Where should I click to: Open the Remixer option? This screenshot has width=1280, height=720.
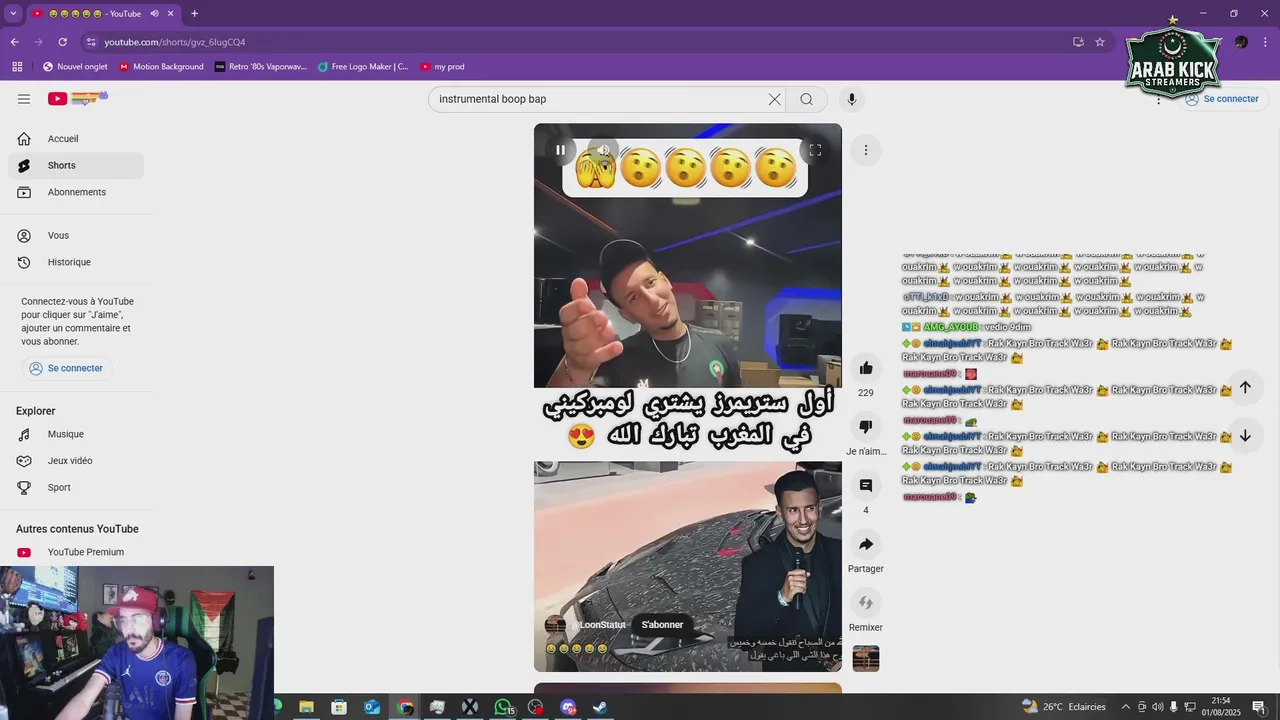tap(866, 603)
